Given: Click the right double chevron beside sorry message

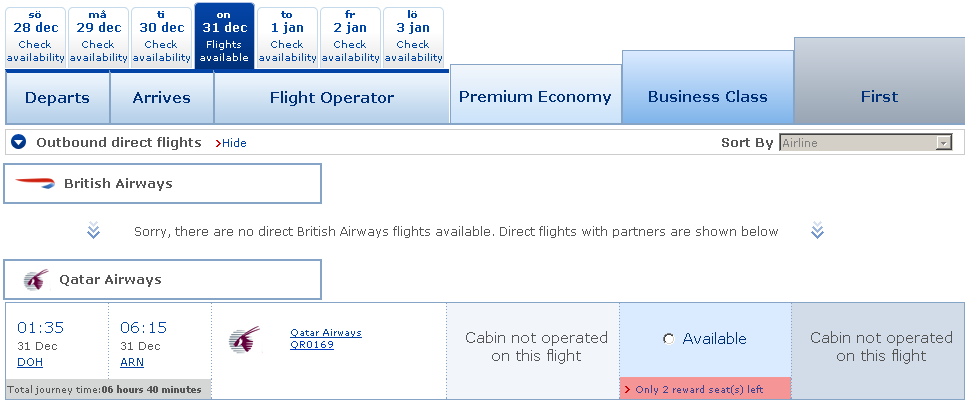Looking at the screenshot, I should coord(817,232).
